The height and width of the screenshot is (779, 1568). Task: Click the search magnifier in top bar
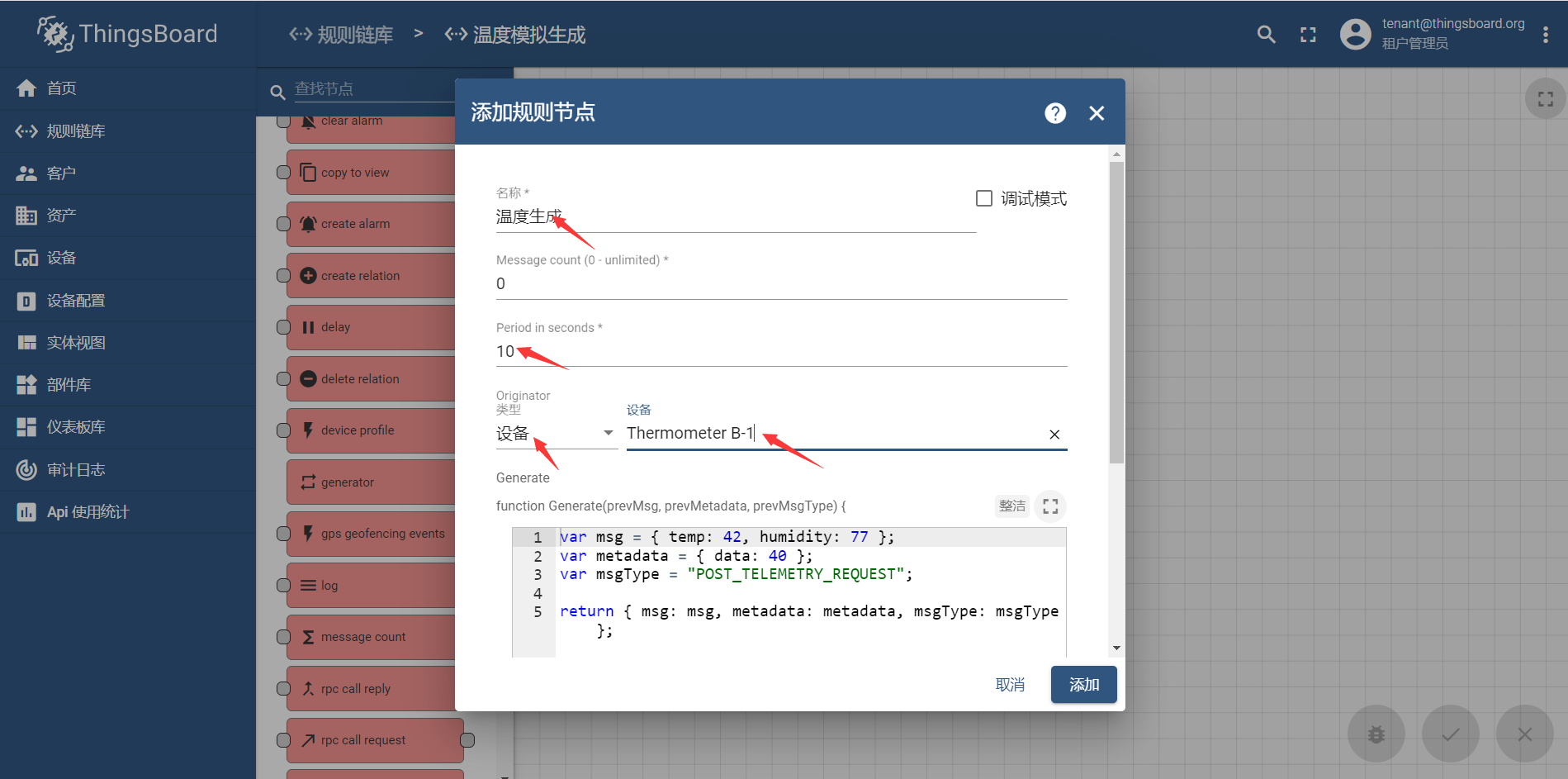coord(1265,34)
